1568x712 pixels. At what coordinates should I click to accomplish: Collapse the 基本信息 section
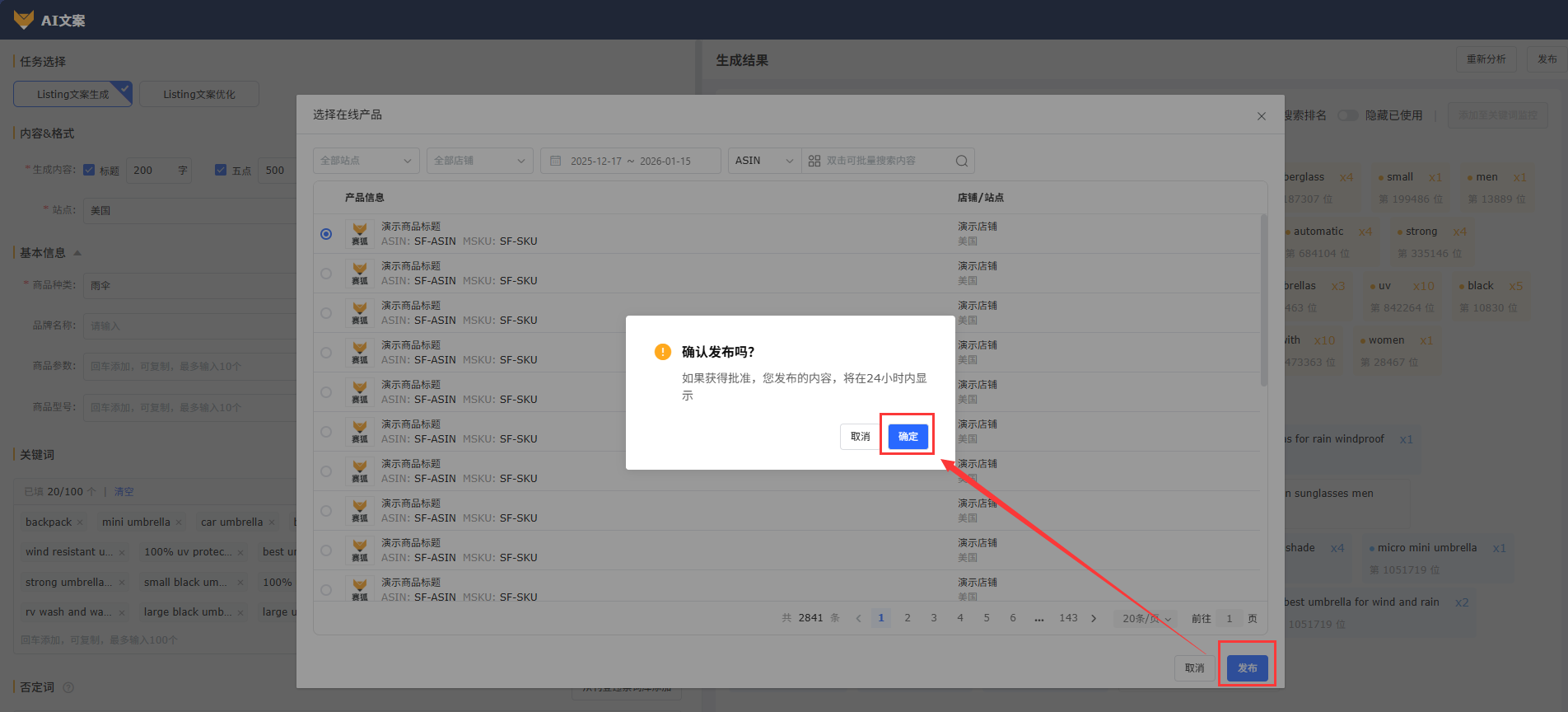[x=77, y=253]
